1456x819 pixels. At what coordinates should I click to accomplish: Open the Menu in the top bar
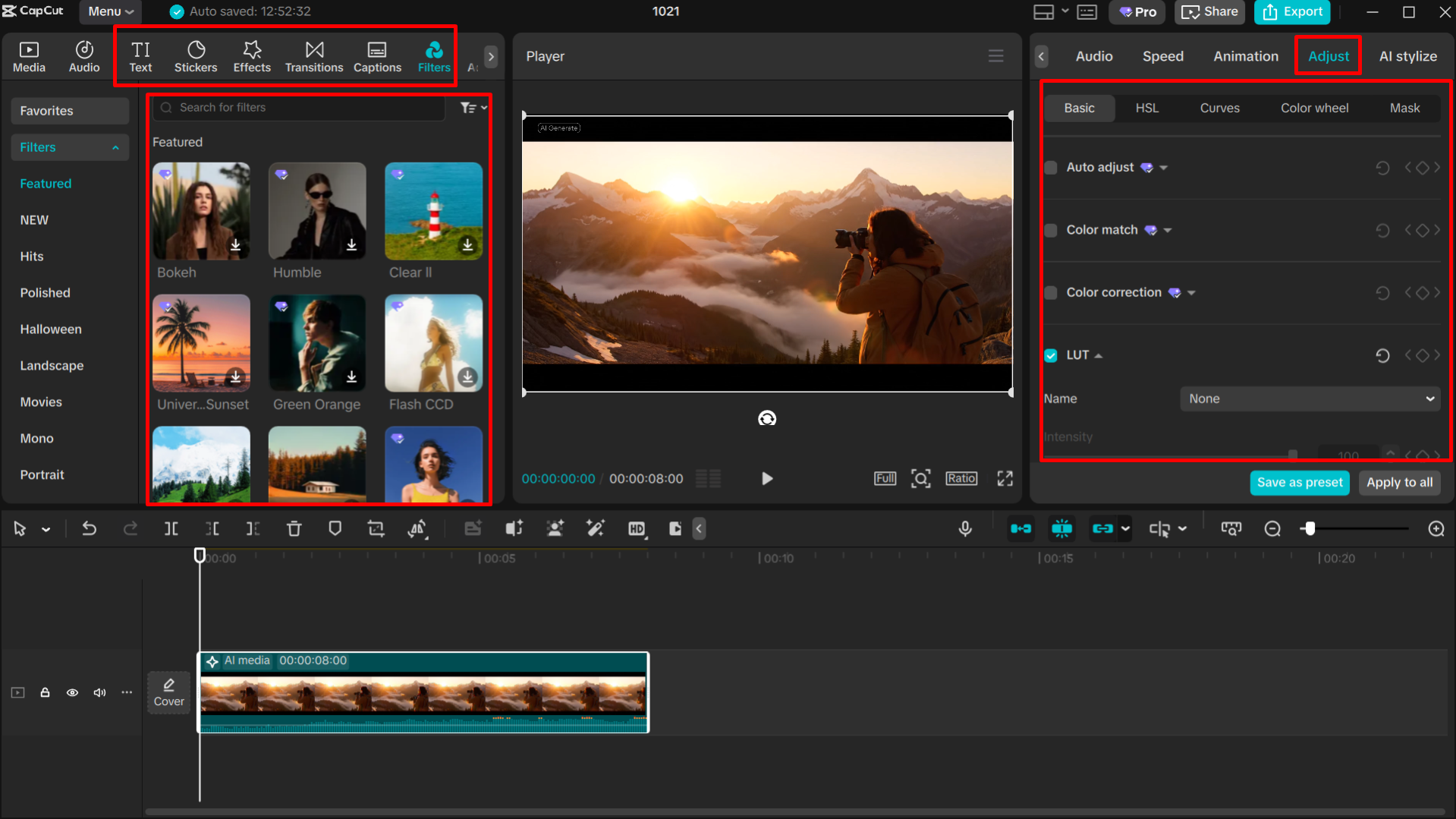[x=108, y=11]
